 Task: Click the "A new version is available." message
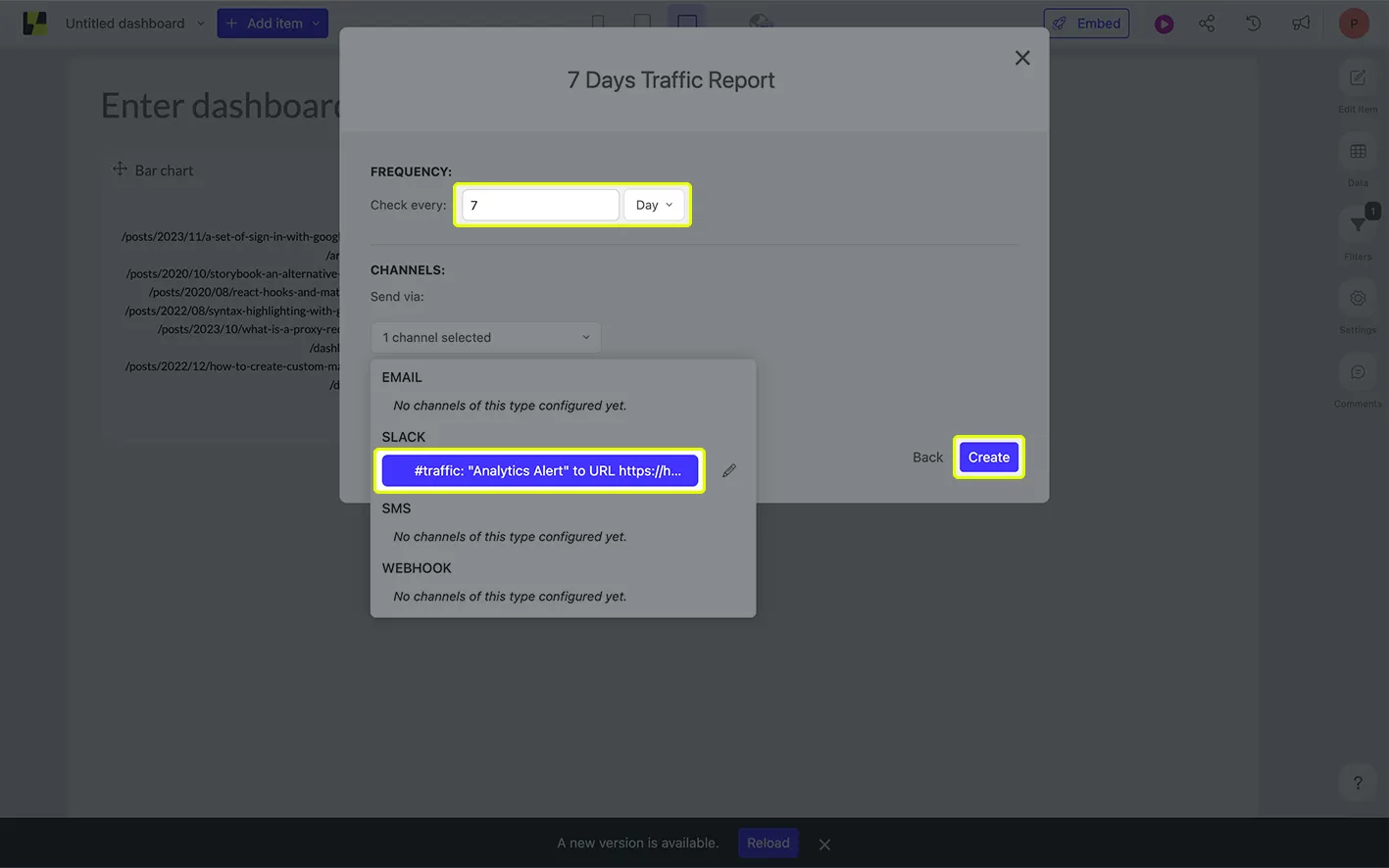click(638, 843)
